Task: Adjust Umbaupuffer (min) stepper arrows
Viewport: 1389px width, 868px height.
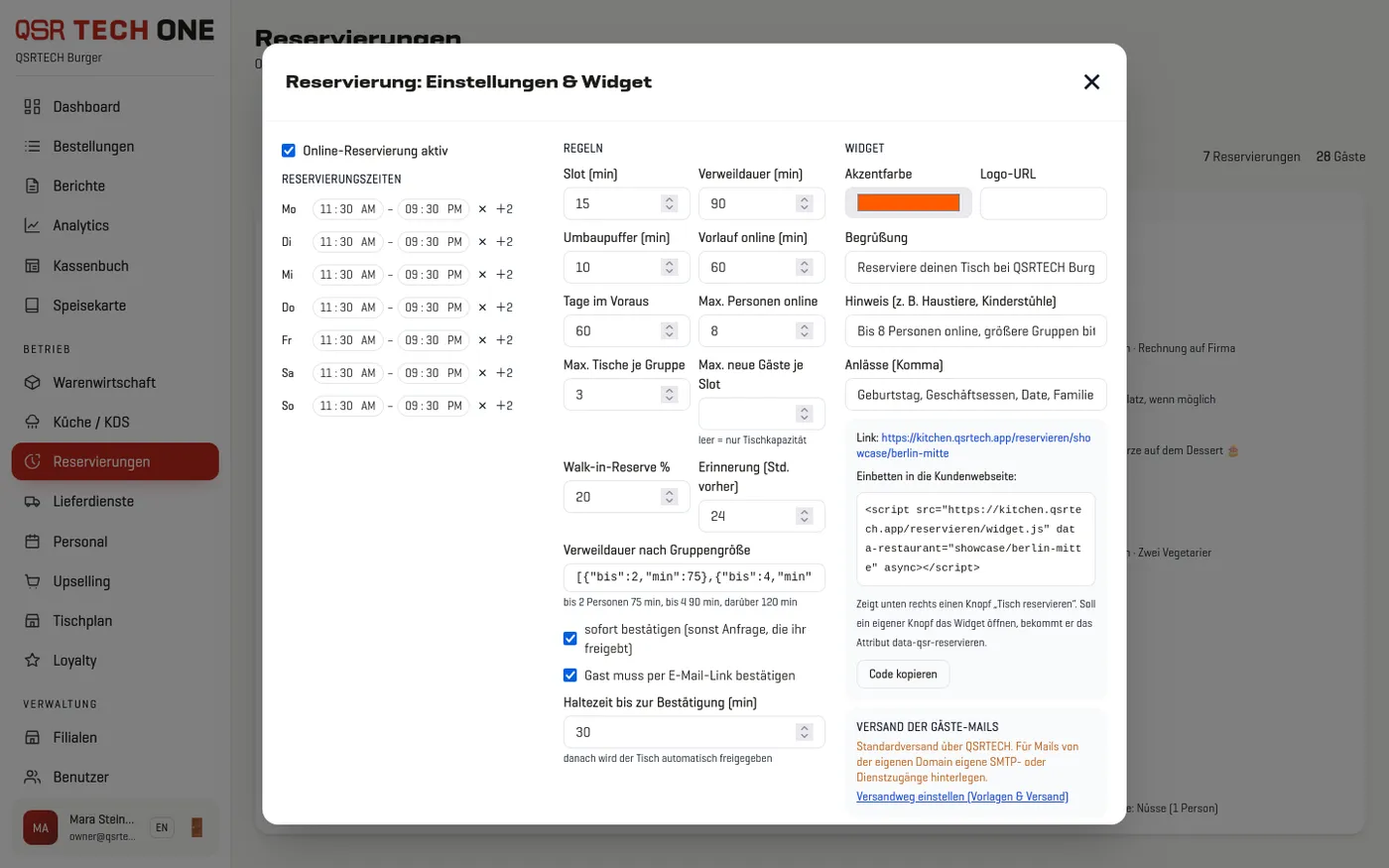Action: tap(670, 267)
